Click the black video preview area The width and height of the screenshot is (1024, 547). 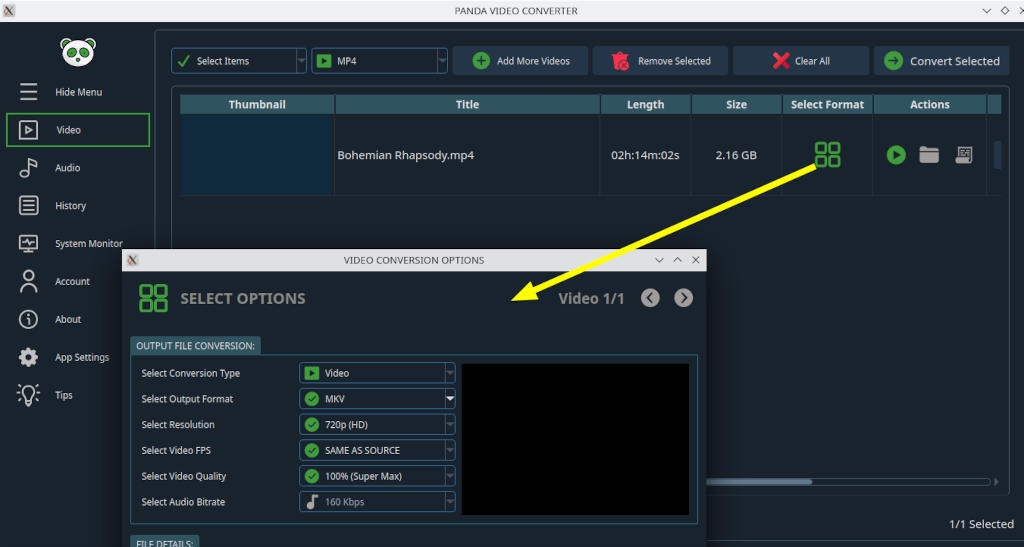click(575, 439)
